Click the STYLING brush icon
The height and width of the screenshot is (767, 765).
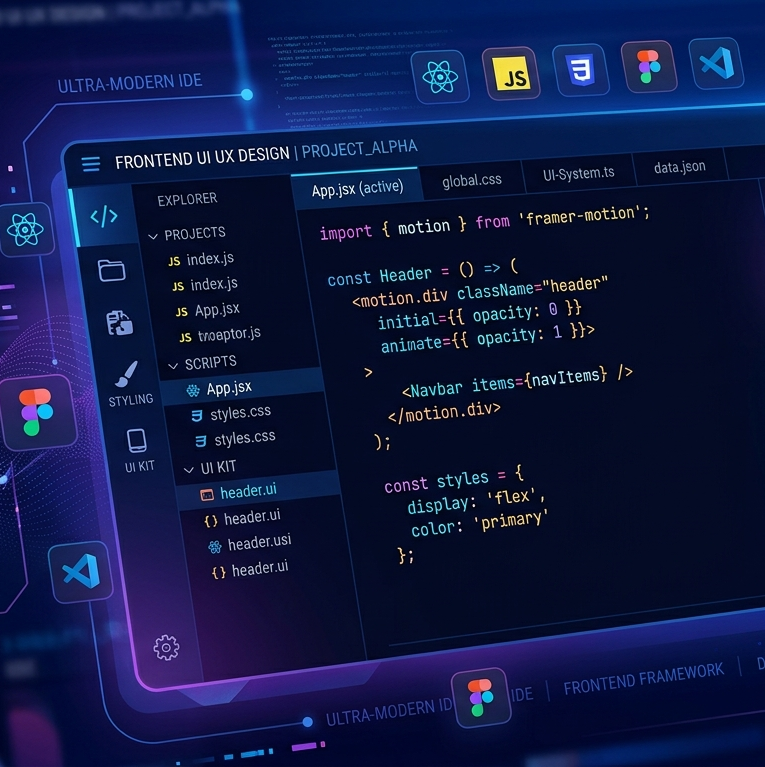[127, 374]
